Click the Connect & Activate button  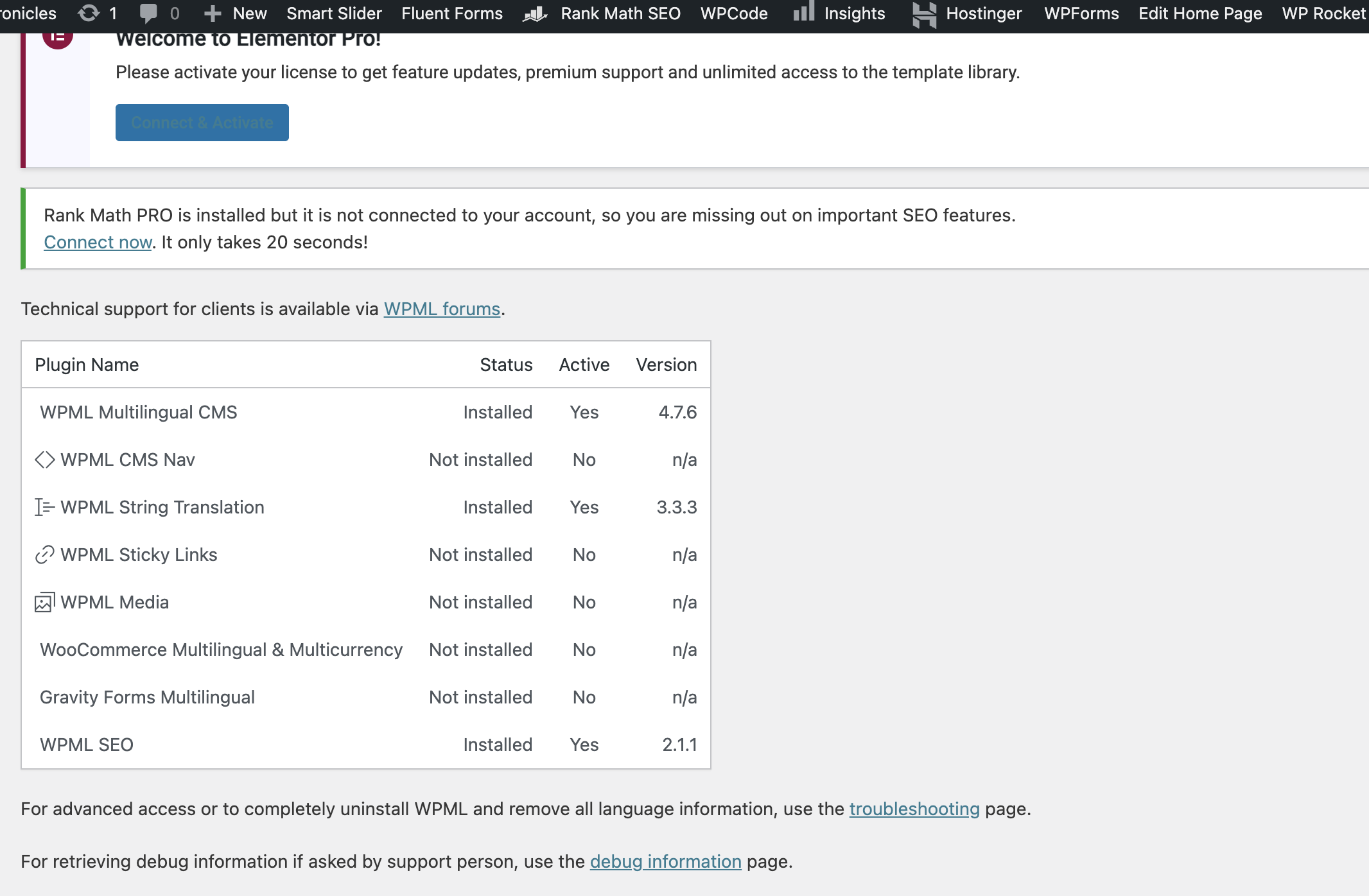[x=202, y=123]
